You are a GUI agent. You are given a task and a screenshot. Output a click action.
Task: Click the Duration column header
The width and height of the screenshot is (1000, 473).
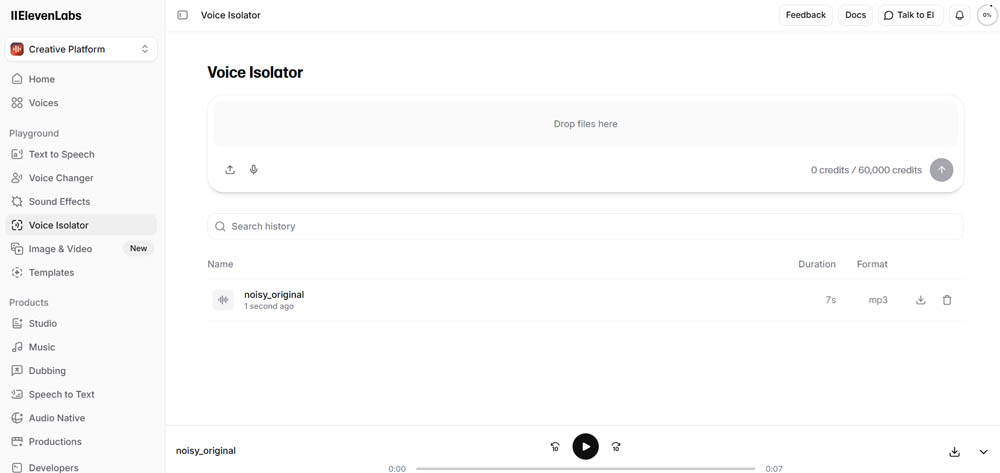(817, 264)
